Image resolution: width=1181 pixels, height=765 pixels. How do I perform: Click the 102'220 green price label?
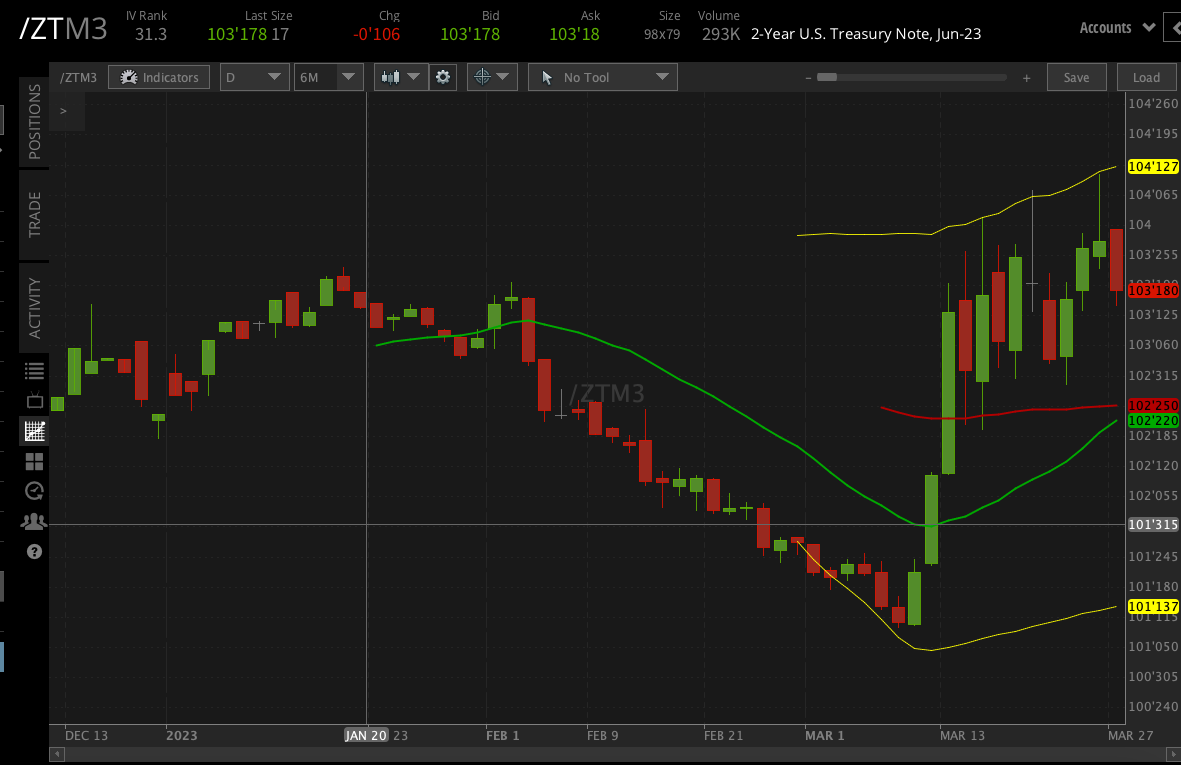pos(1153,421)
